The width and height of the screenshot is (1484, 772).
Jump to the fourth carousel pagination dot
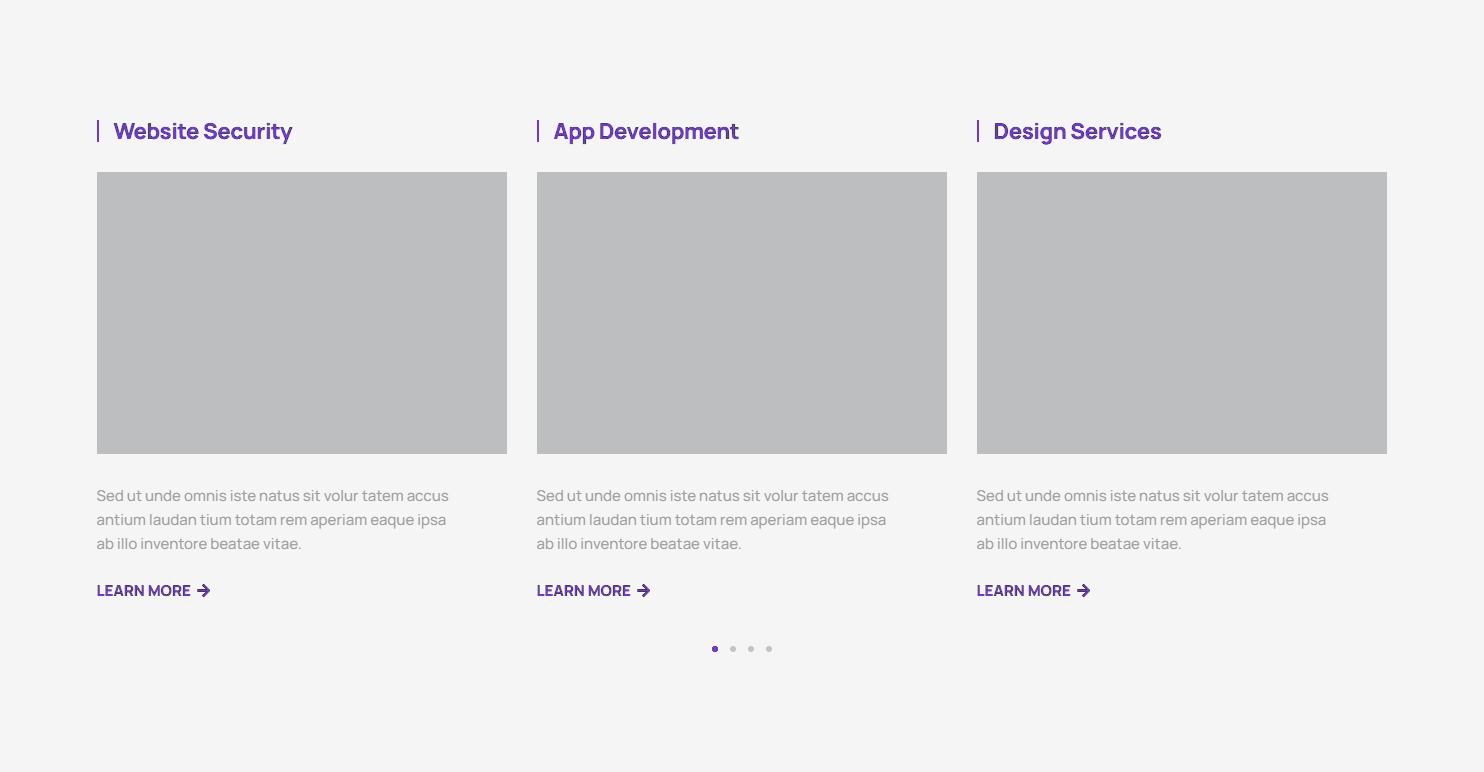tap(769, 649)
